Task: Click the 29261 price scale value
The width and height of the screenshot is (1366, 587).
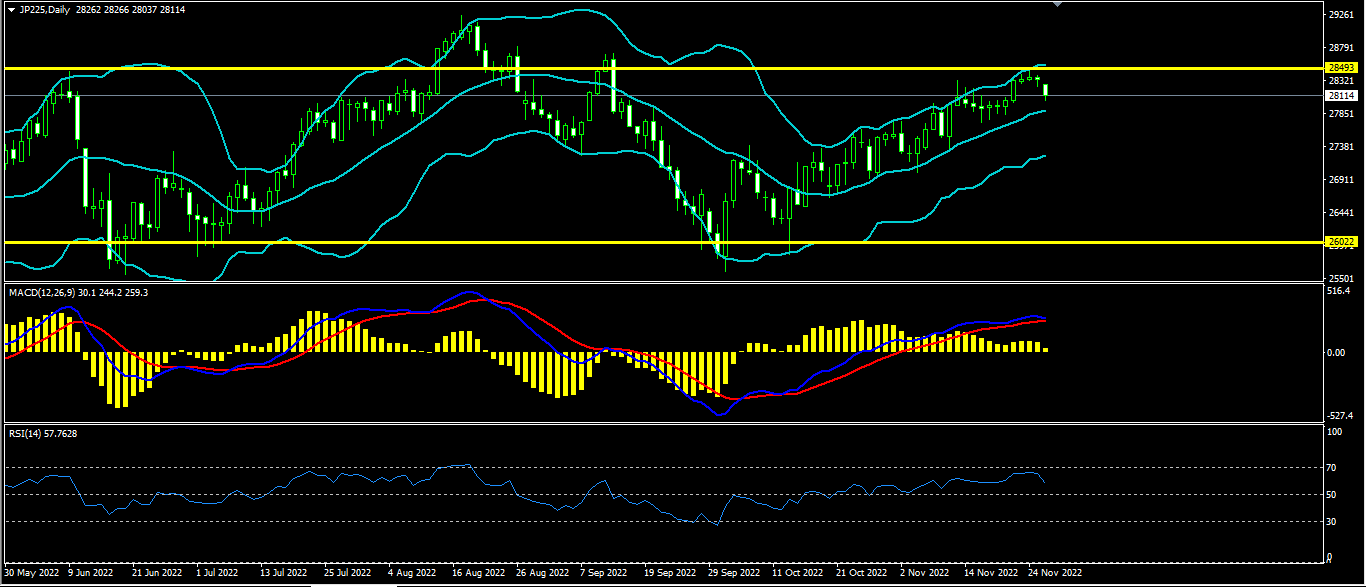Action: pos(1340,15)
